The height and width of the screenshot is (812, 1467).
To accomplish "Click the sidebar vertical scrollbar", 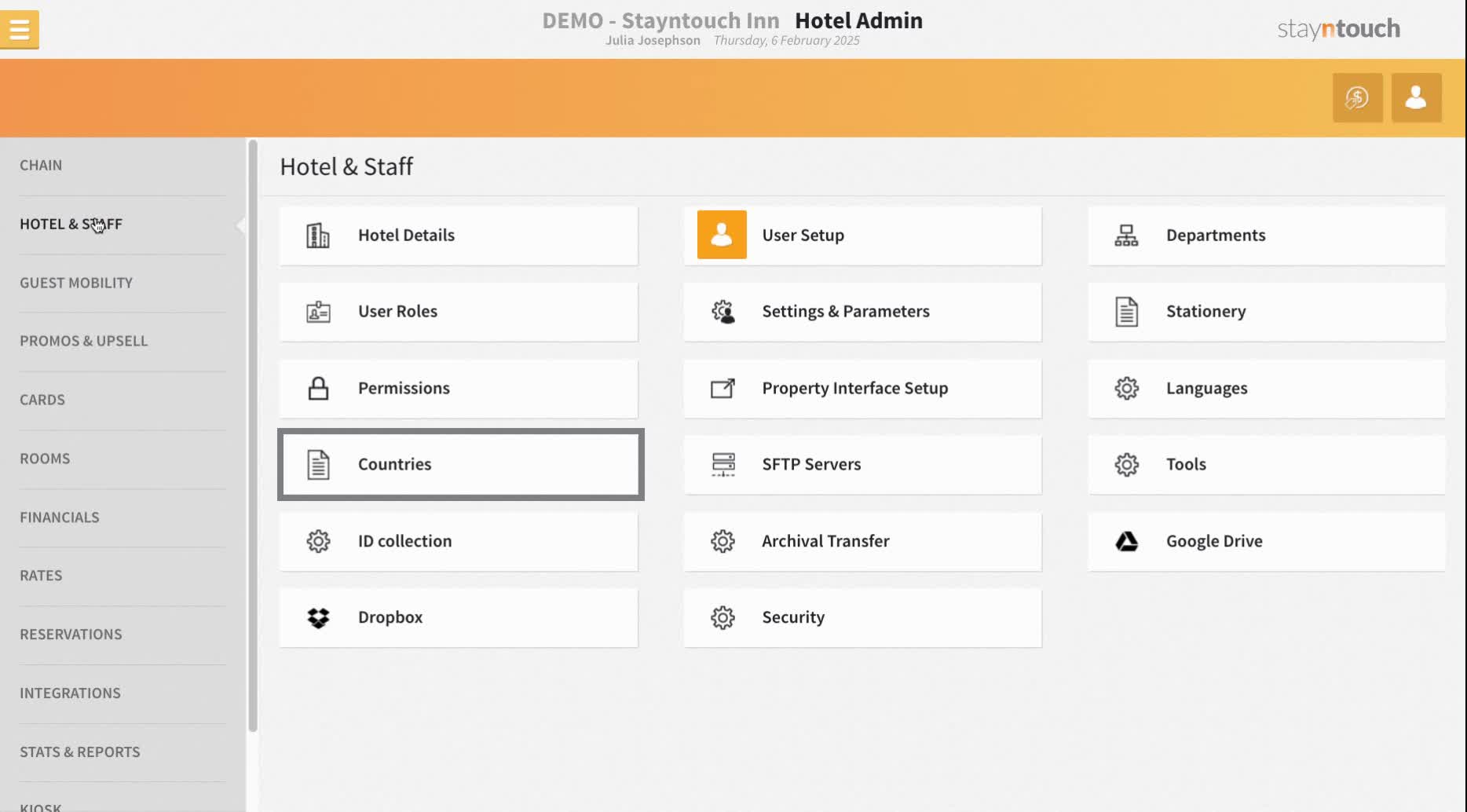I will click(253, 436).
